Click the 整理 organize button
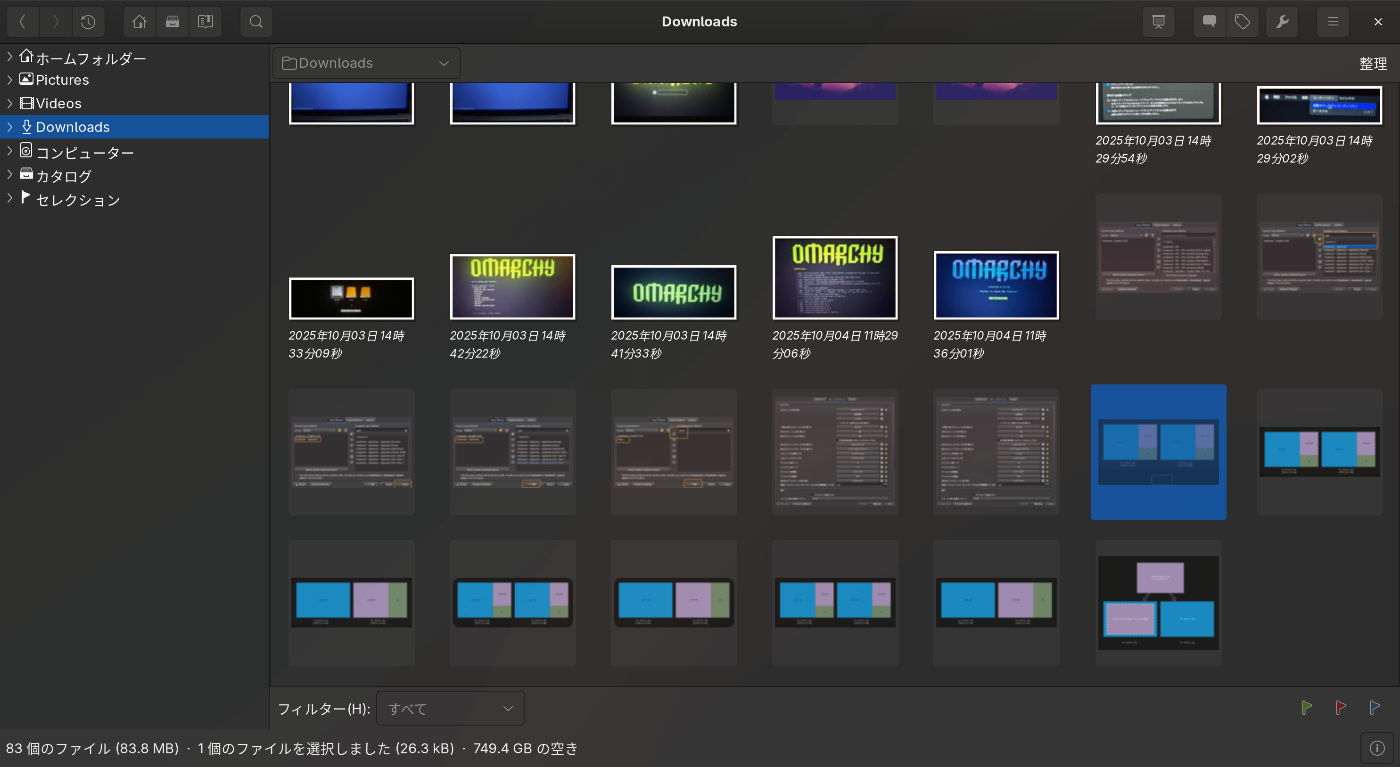Image resolution: width=1400 pixels, height=767 pixels. tap(1373, 63)
